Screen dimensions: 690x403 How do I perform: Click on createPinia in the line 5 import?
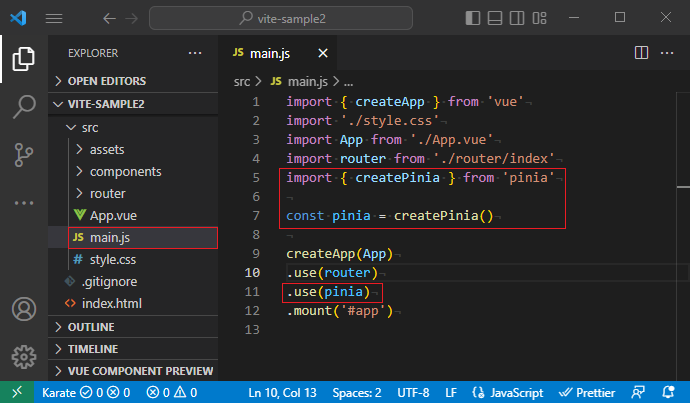[397, 177]
